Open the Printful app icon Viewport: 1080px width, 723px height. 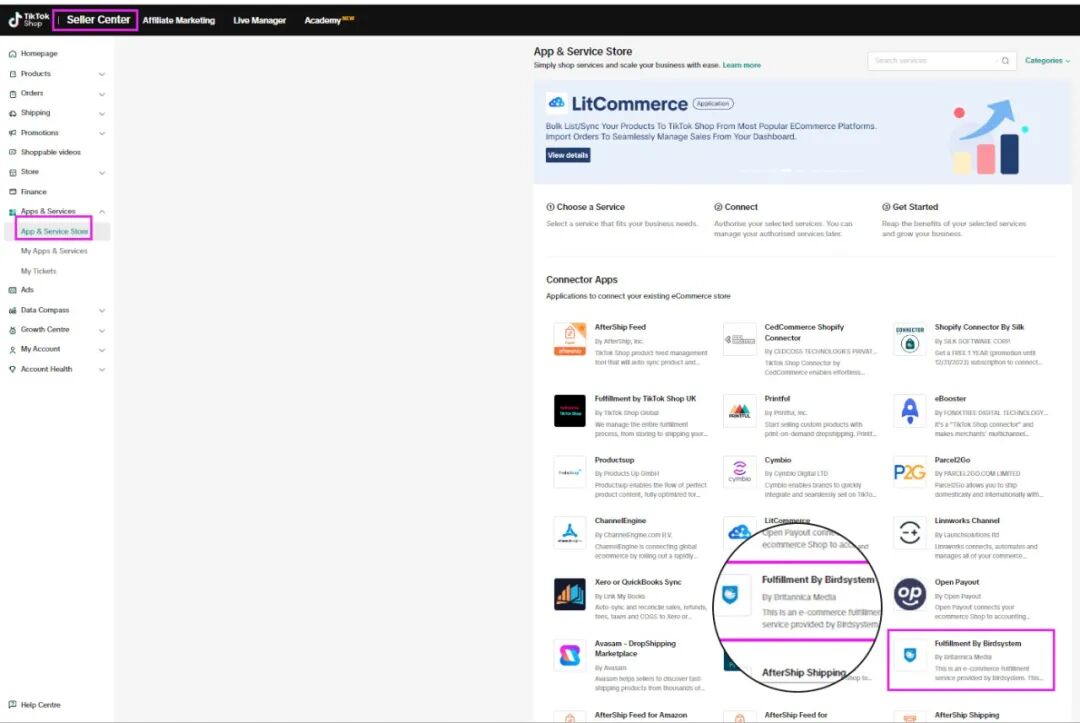(x=740, y=410)
